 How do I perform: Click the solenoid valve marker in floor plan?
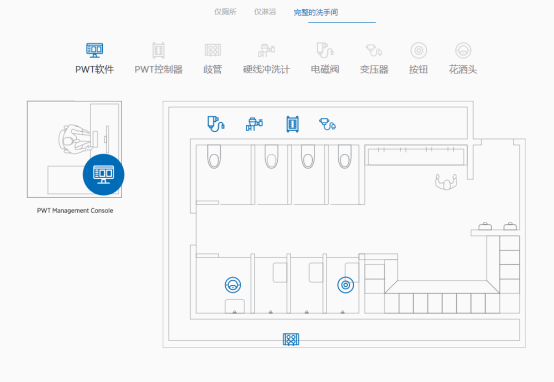click(216, 124)
